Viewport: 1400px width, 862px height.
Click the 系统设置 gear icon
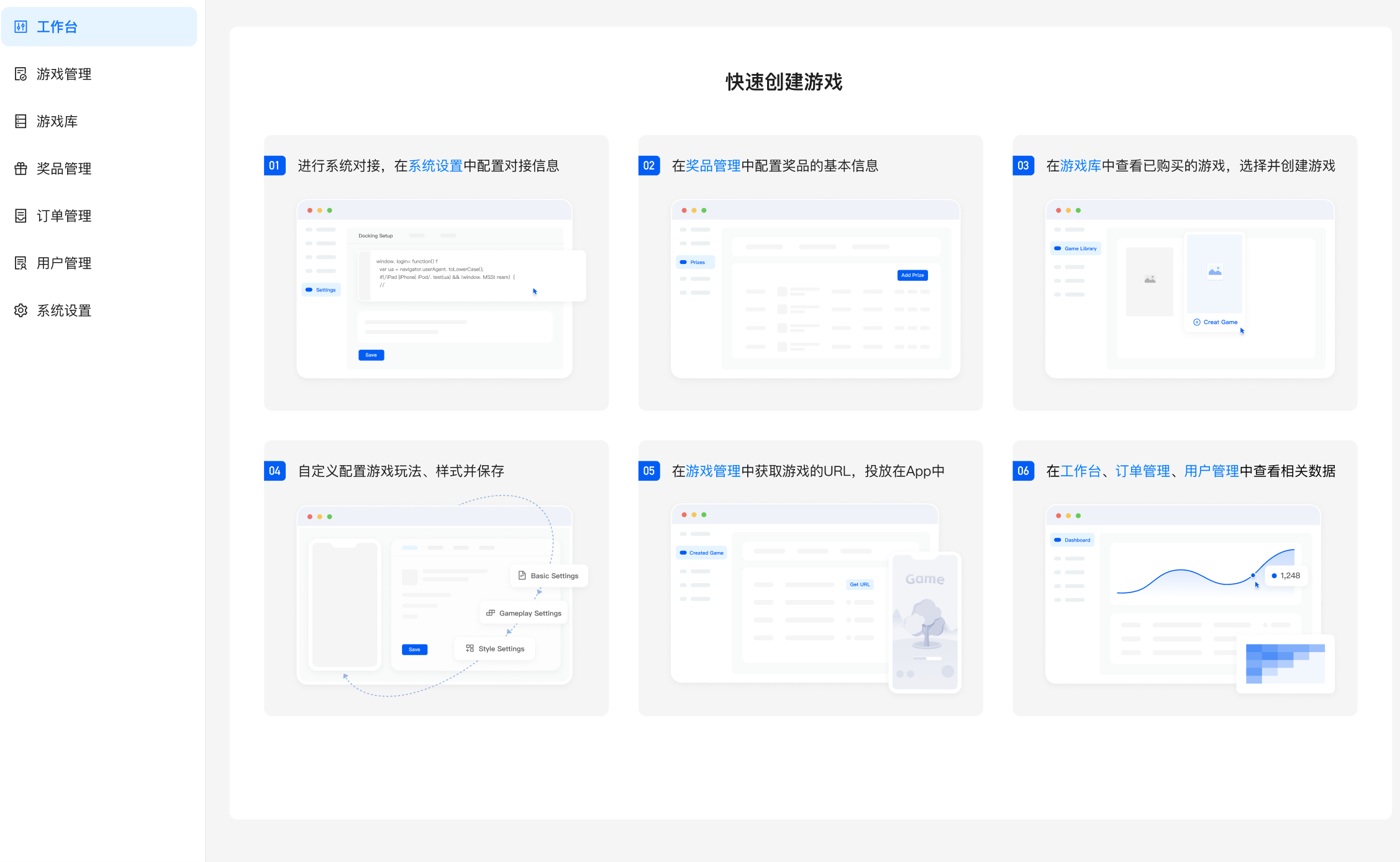[20, 310]
